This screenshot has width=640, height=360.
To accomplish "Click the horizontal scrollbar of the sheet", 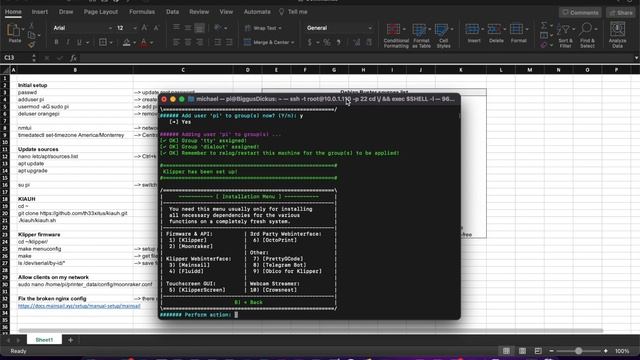I will point(311,330).
